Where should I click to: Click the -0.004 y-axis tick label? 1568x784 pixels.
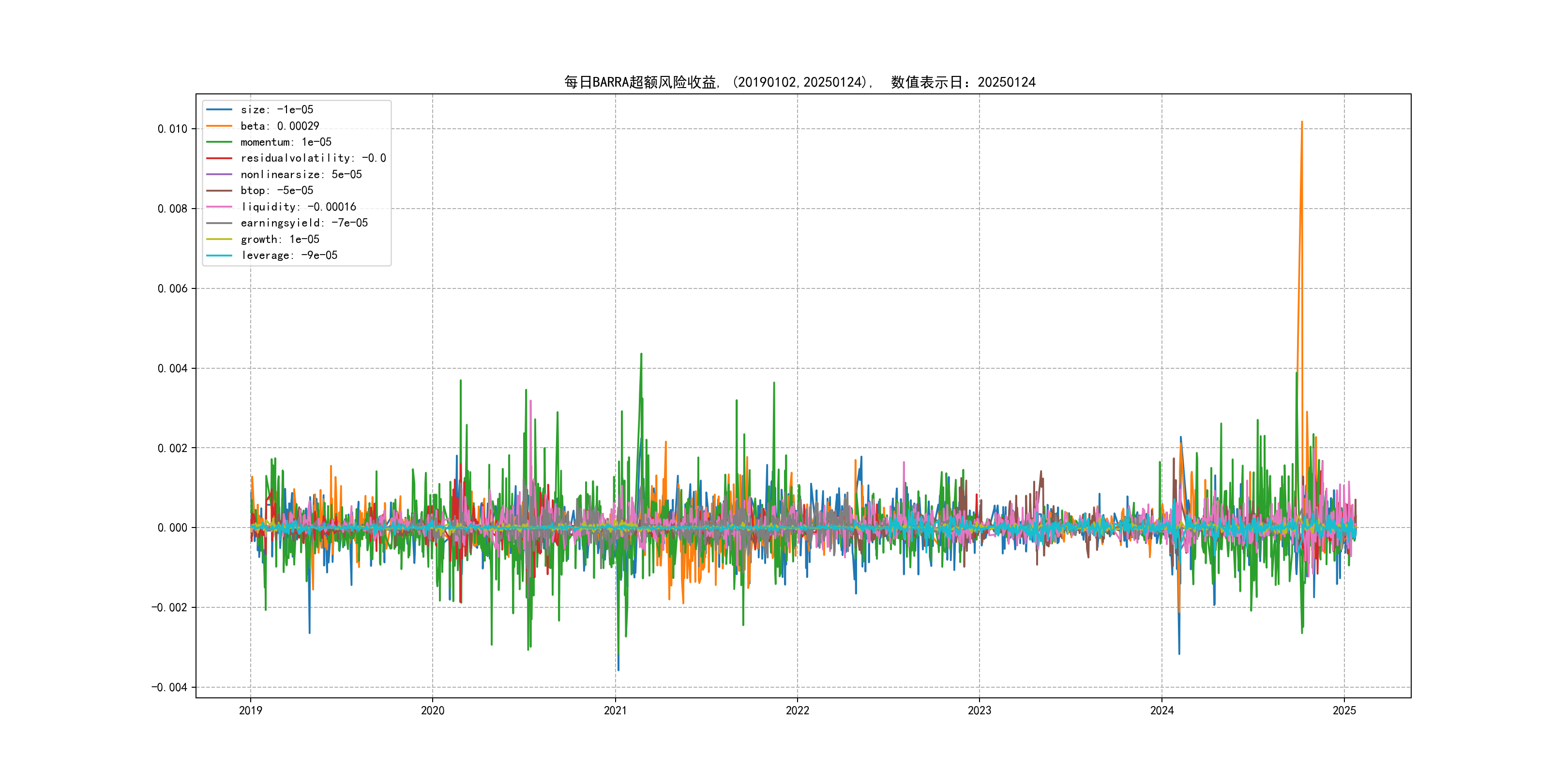(x=169, y=687)
